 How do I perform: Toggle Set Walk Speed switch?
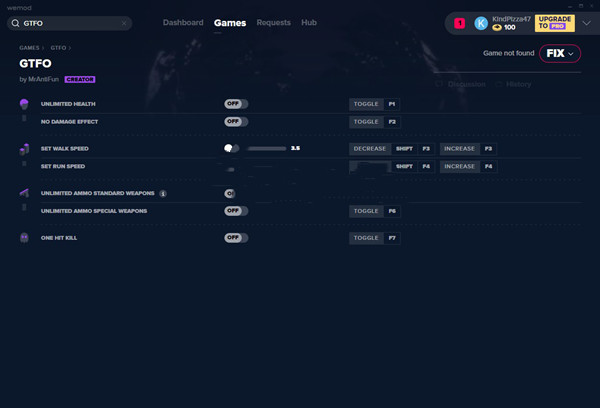tap(232, 148)
